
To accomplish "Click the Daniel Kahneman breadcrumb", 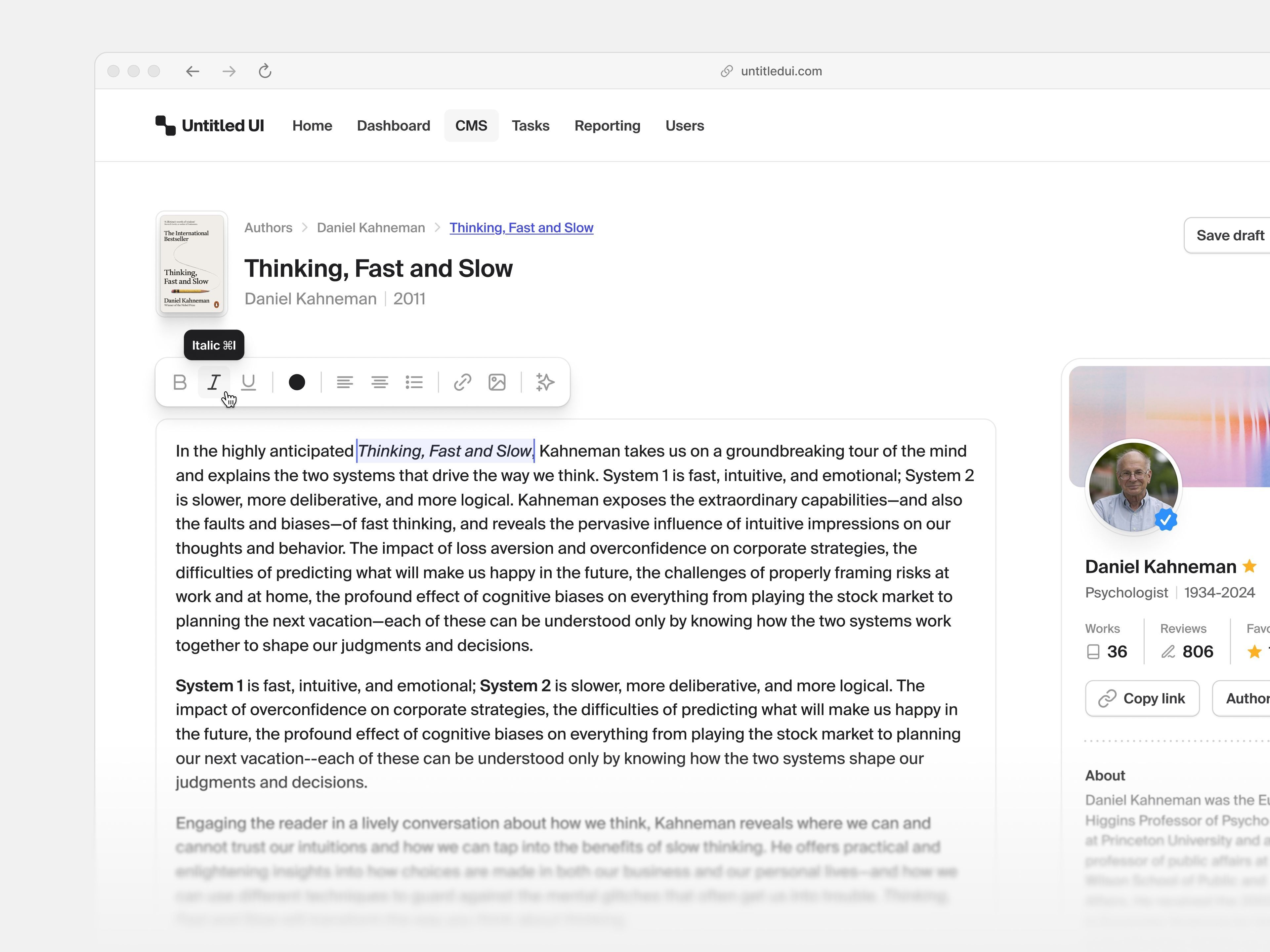I will [371, 228].
